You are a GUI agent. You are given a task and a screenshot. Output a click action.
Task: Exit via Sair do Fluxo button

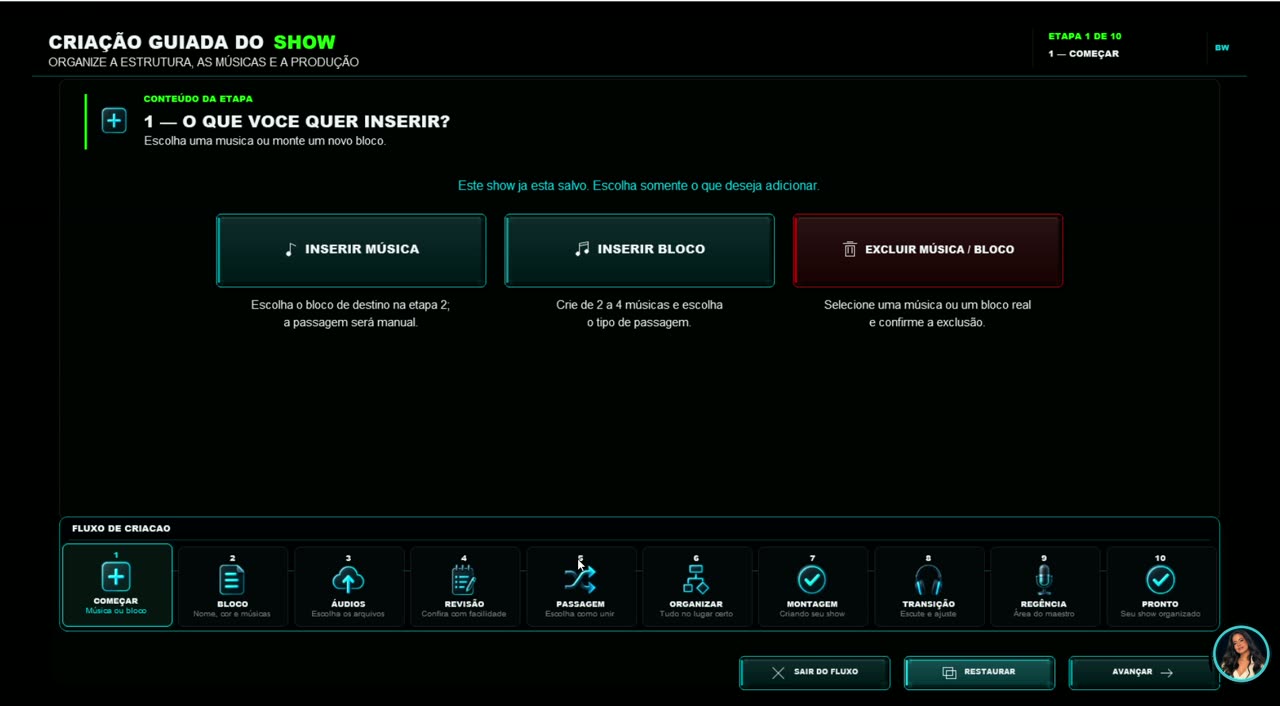pos(815,672)
